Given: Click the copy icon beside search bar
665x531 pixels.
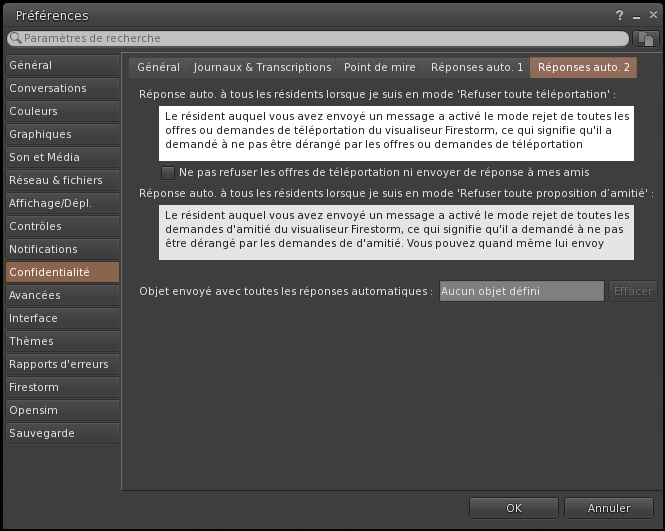Looking at the screenshot, I should (x=646, y=38).
